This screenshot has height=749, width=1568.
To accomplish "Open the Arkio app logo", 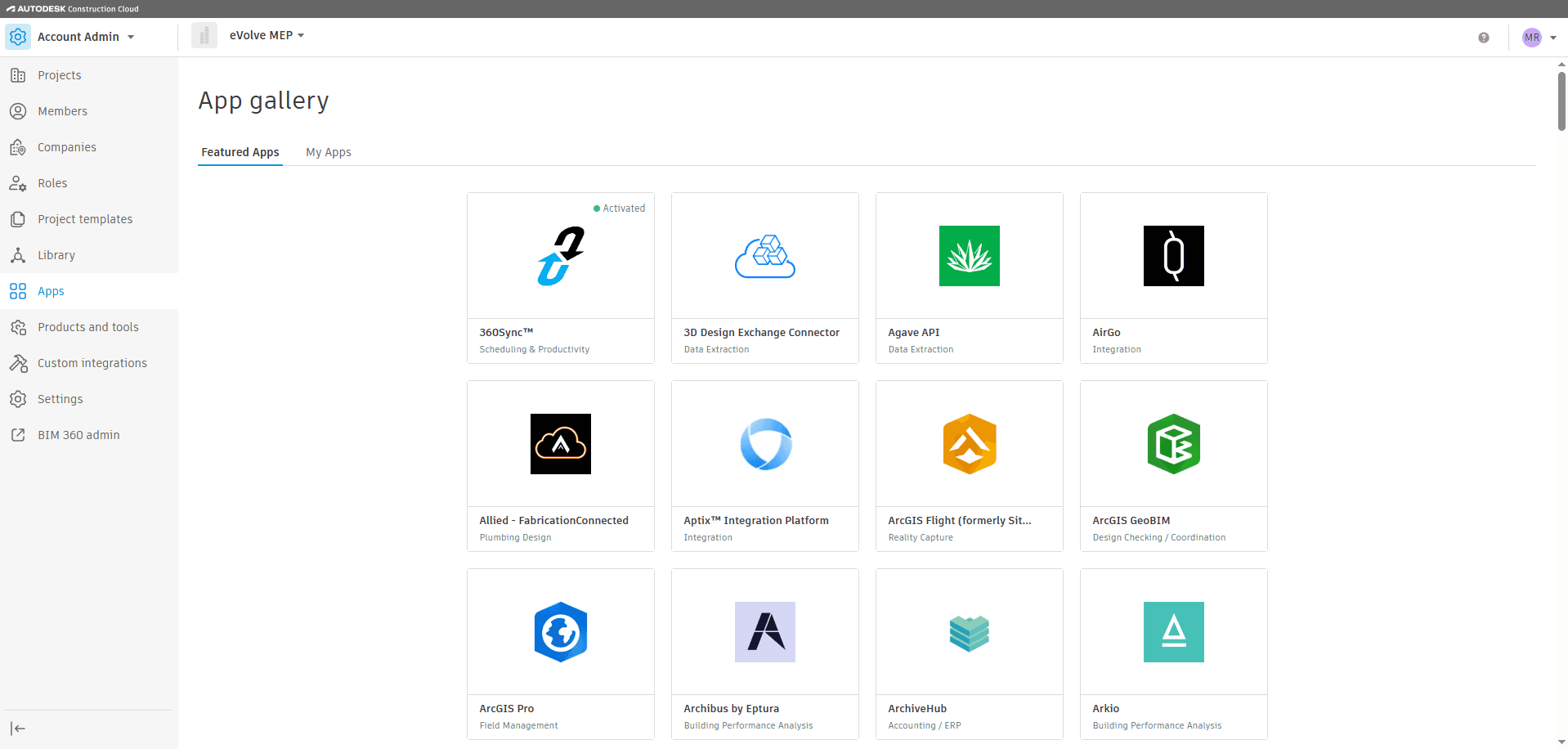I will tap(1174, 632).
